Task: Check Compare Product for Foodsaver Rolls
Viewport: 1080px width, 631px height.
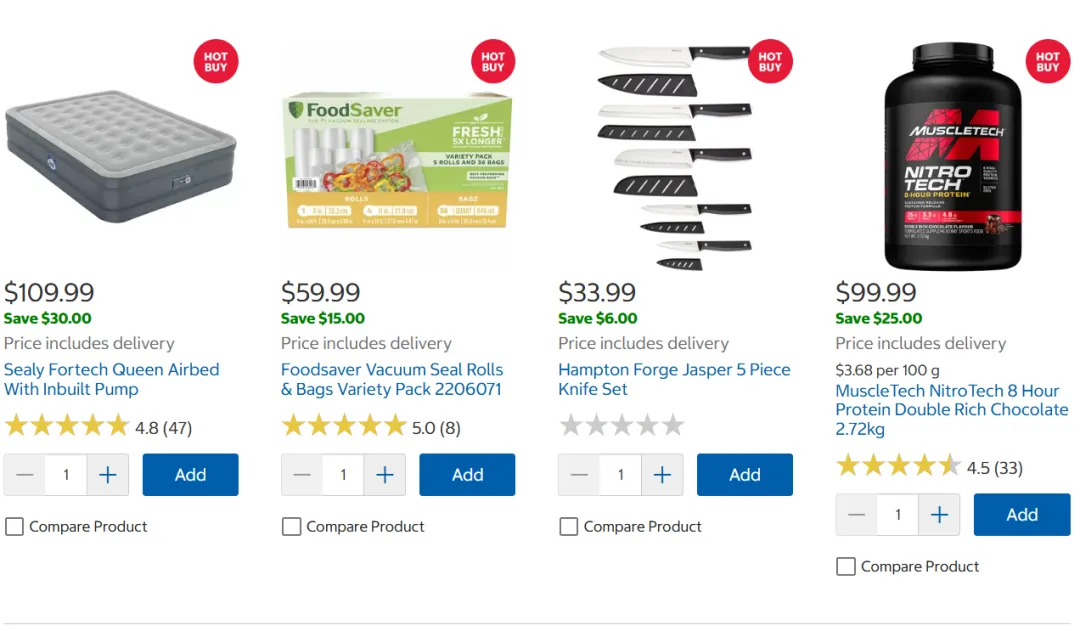Action: [x=291, y=527]
